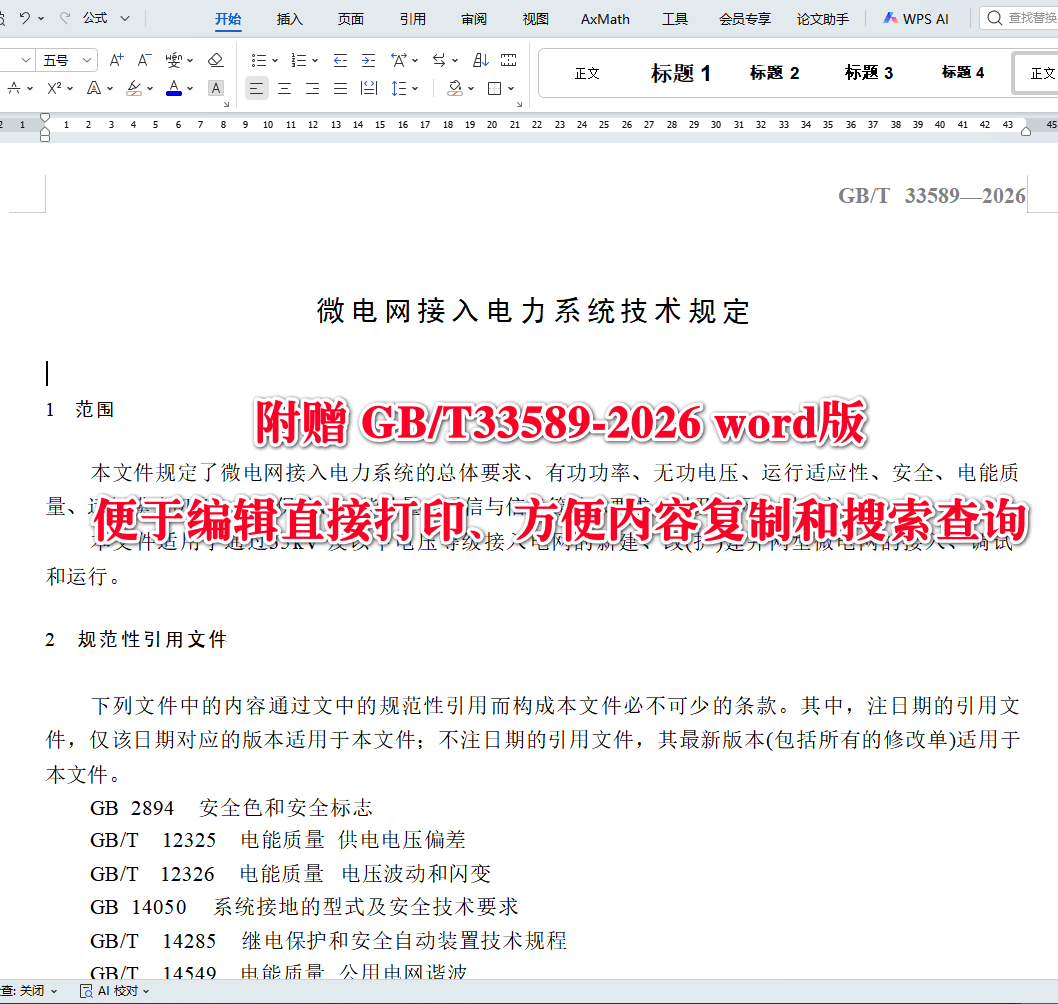Toggle left text alignment

pyautogui.click(x=256, y=88)
